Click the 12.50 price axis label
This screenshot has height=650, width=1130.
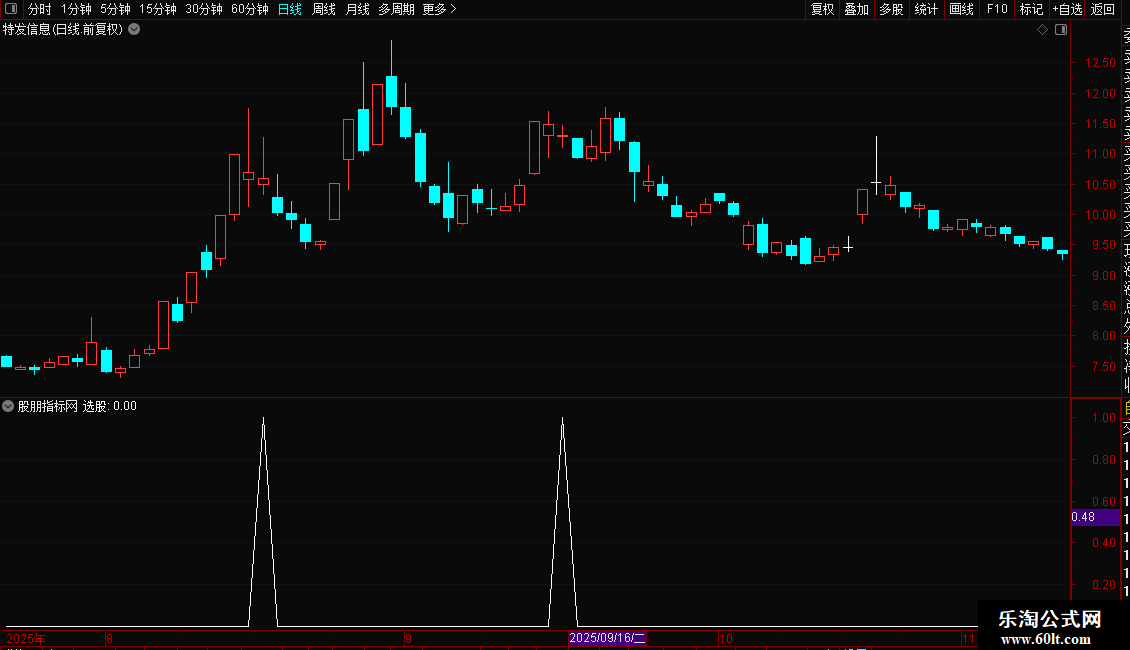(x=1100, y=63)
